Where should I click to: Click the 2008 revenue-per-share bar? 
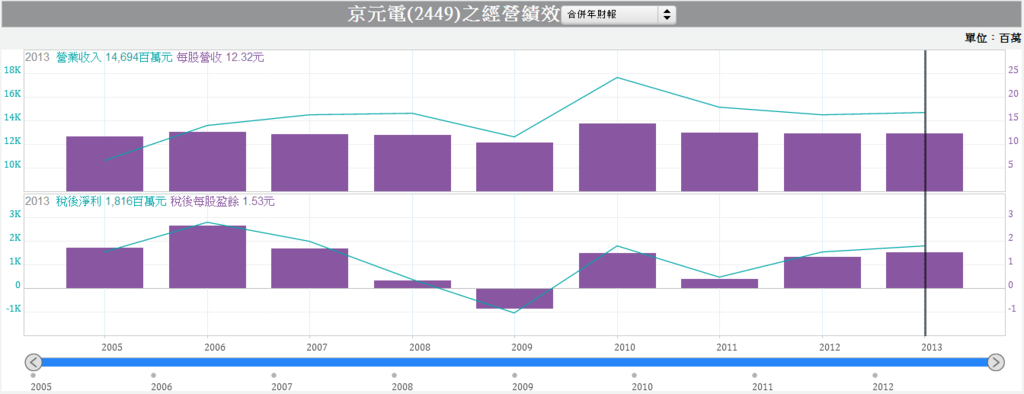coord(412,163)
